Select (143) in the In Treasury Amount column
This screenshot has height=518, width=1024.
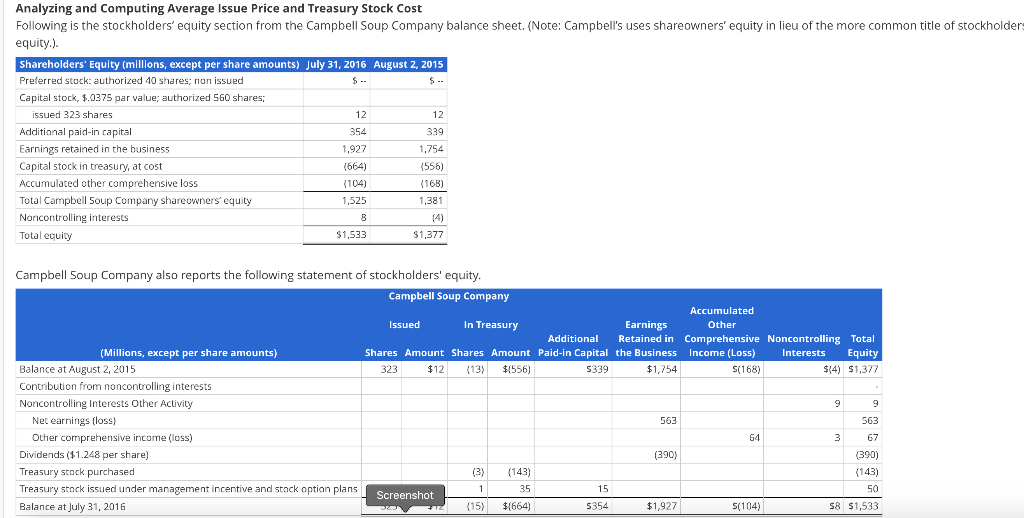(x=519, y=471)
